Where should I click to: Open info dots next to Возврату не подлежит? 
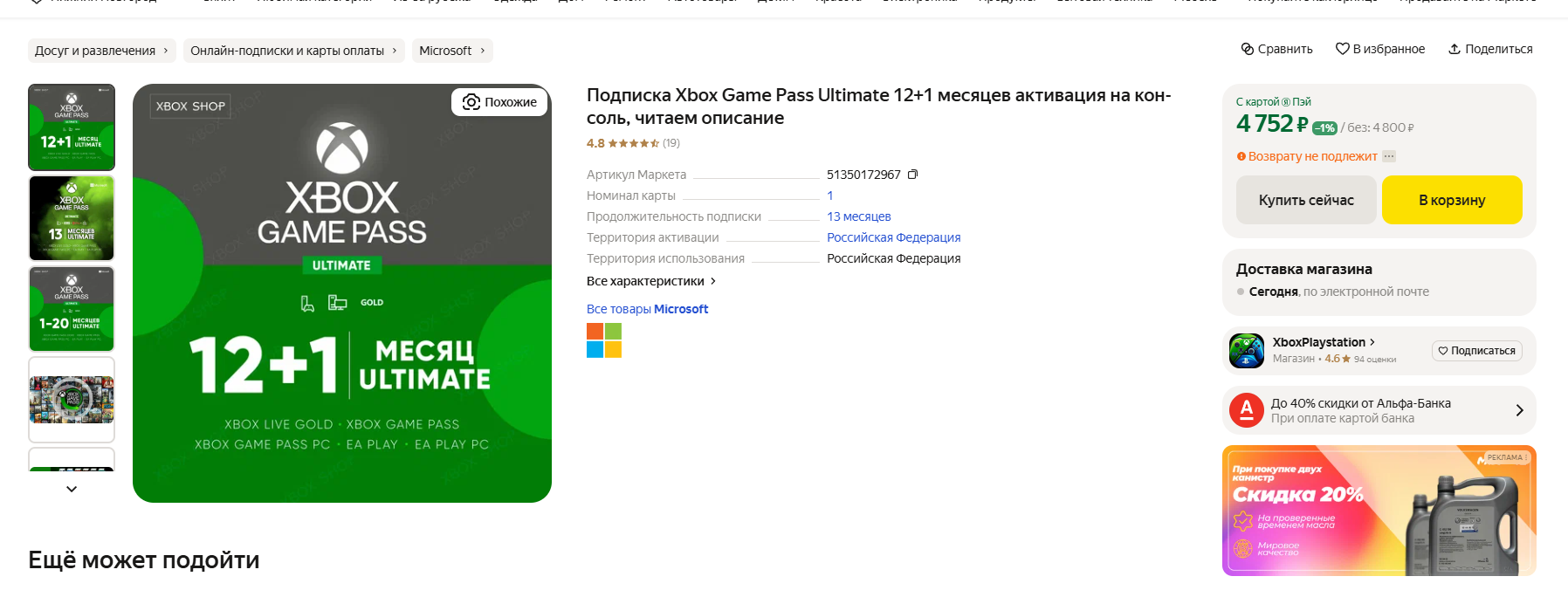tap(1389, 156)
